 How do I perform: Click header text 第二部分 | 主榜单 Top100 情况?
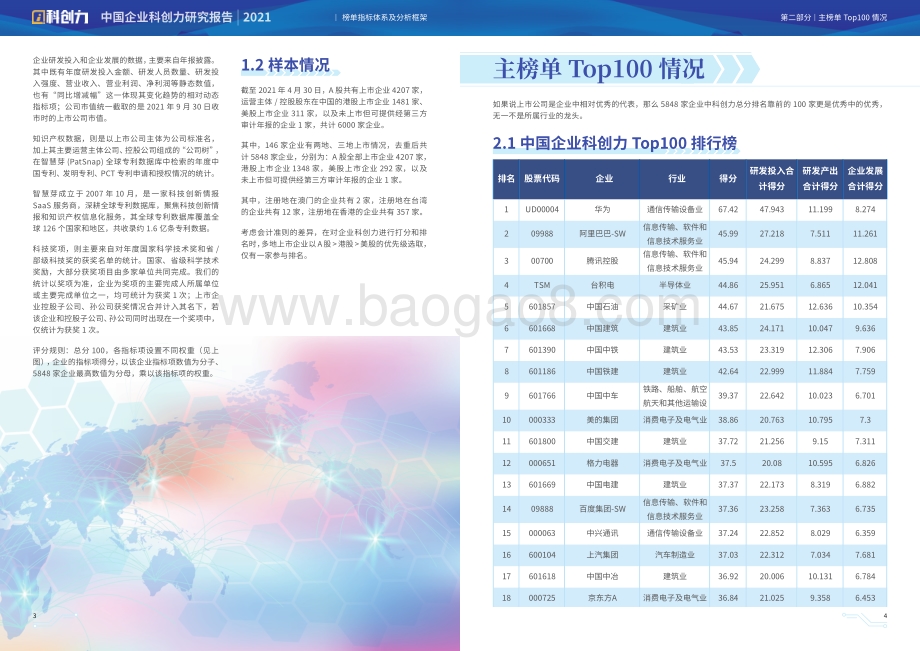(x=833, y=18)
